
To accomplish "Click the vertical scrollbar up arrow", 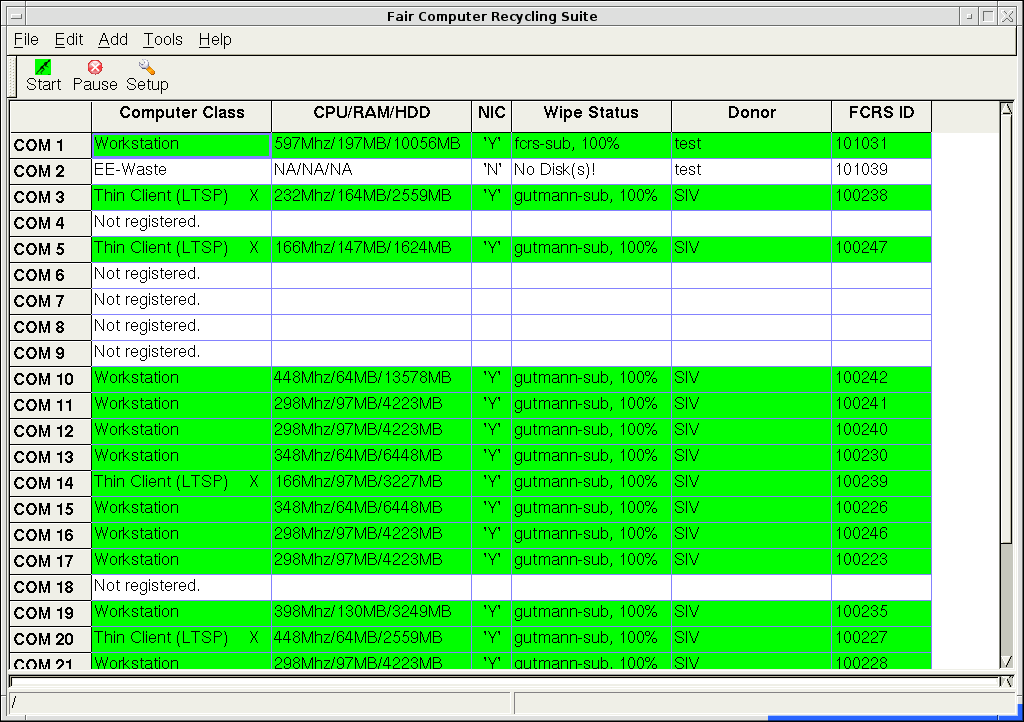I will point(1007,109).
